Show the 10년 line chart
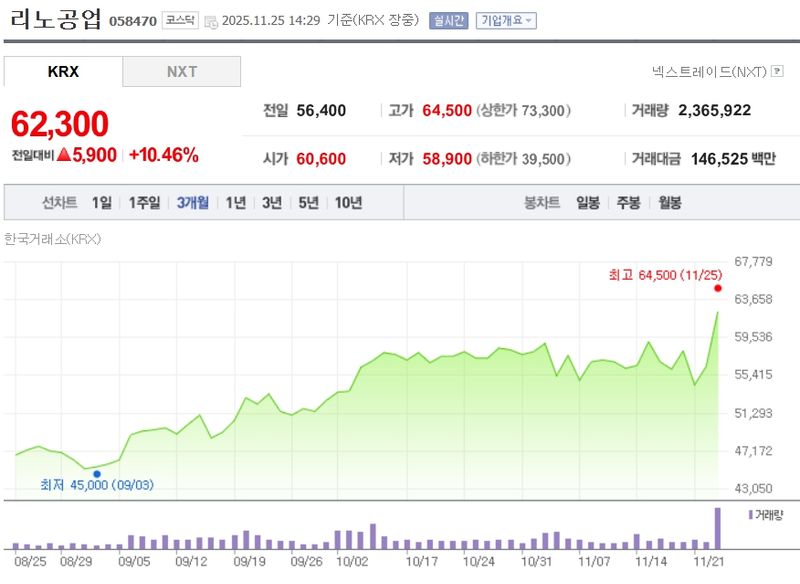The width and height of the screenshot is (800, 584). coord(348,202)
